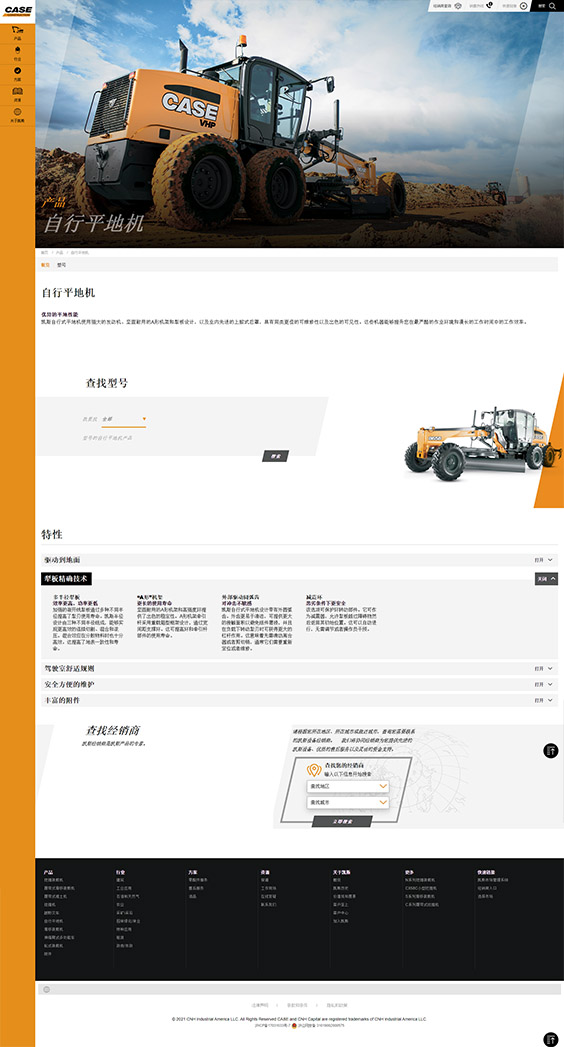Click the police badge icon in footer
Image resolution: width=564 pixels, height=1047 pixels.
tap(294, 1024)
